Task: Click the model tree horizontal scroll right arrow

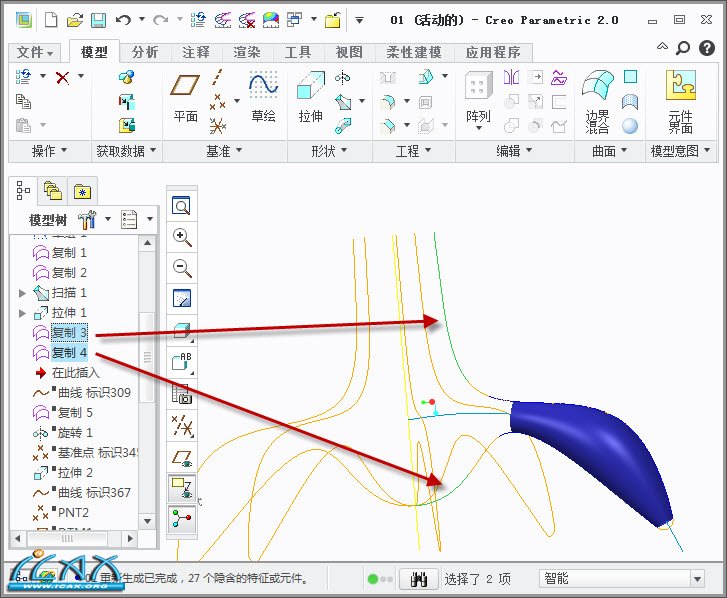Action: pos(130,538)
